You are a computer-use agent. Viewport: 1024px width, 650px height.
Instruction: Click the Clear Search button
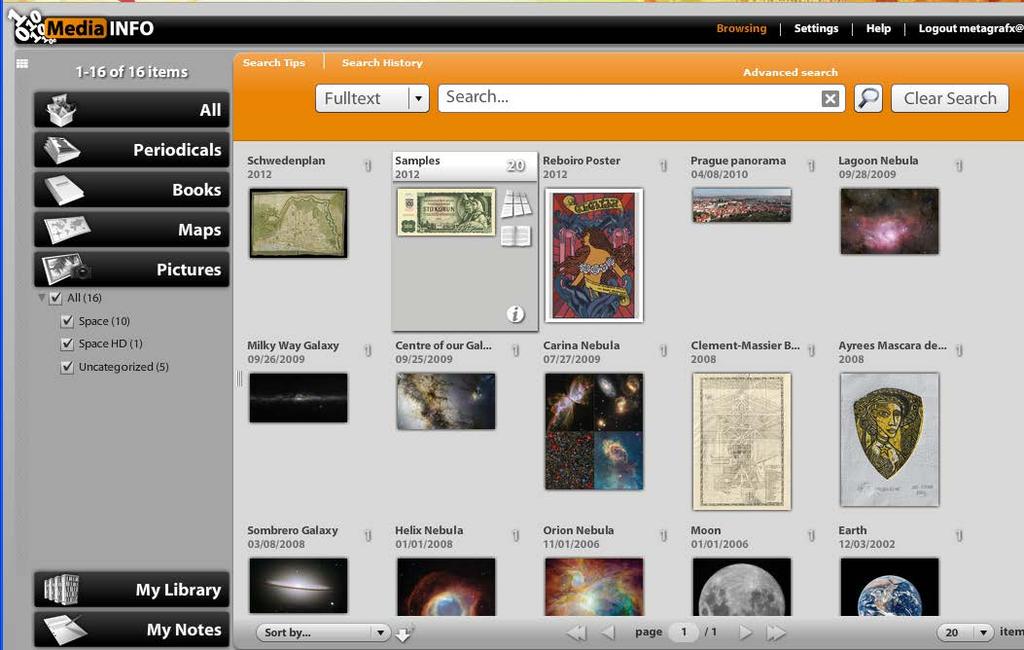click(x=950, y=99)
